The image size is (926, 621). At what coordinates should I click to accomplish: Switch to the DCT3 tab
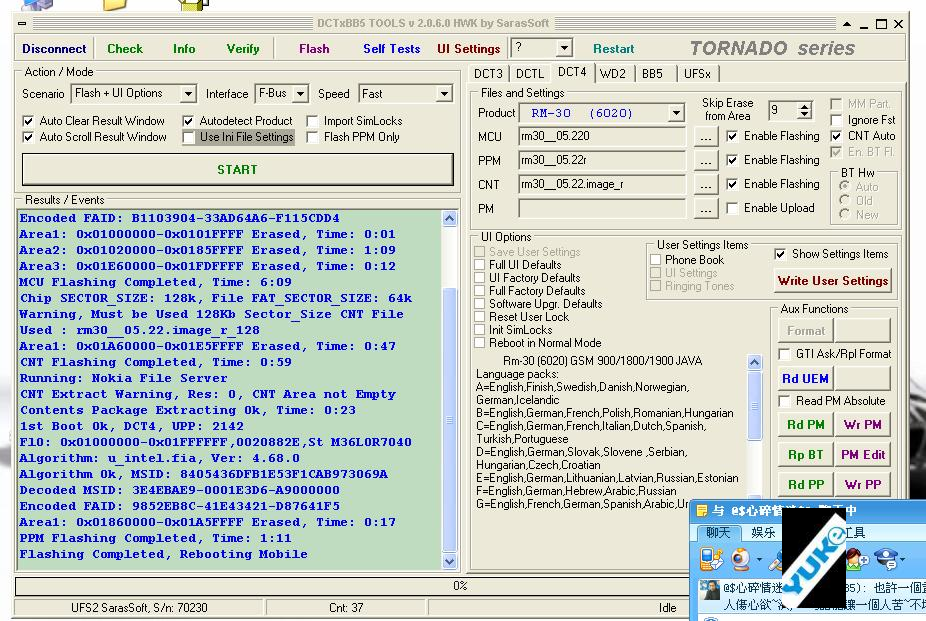(488, 74)
